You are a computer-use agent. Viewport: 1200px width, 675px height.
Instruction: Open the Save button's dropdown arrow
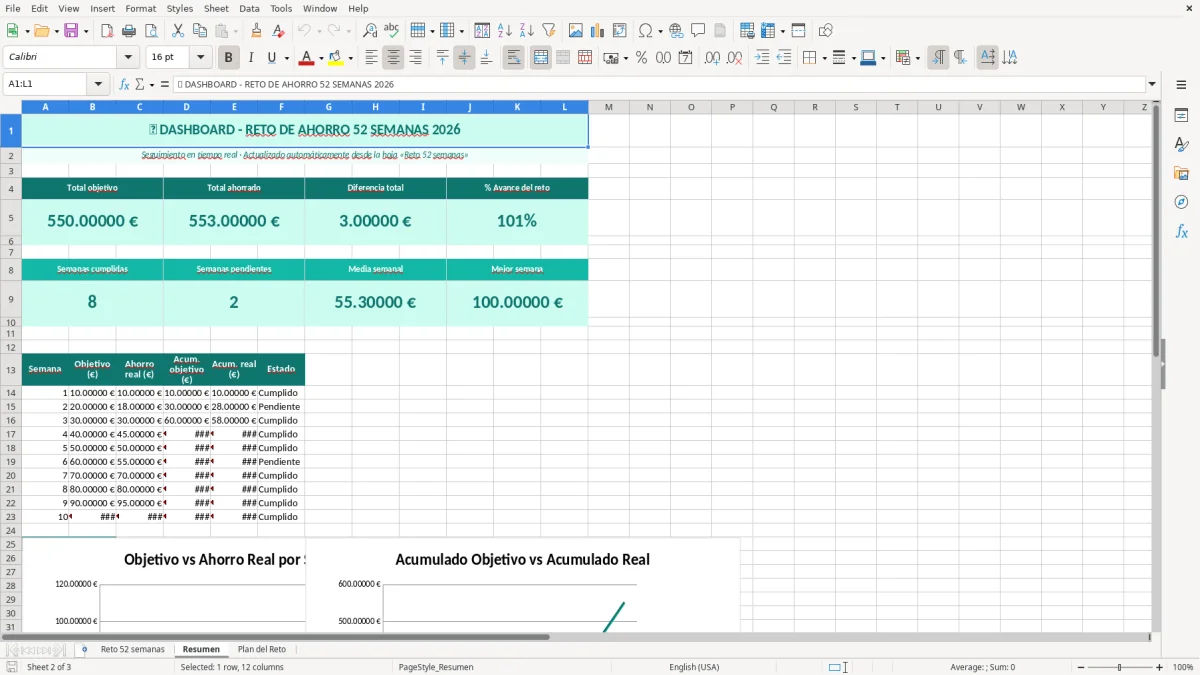click(x=85, y=31)
